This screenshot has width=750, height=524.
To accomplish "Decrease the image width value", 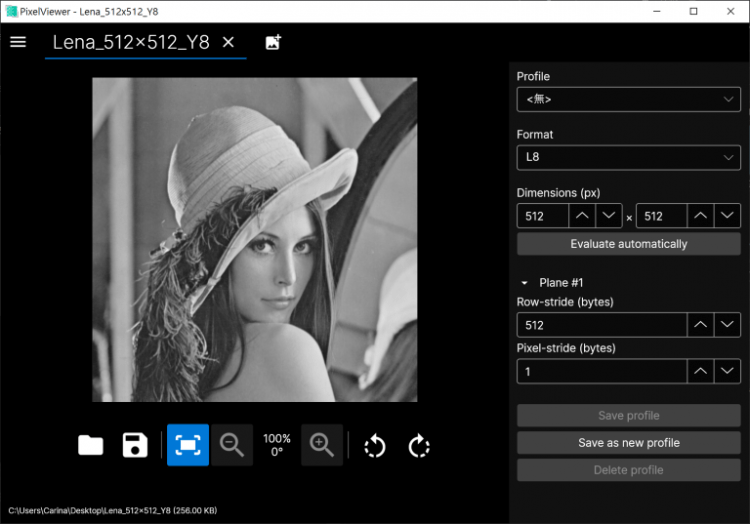I will [x=609, y=216].
